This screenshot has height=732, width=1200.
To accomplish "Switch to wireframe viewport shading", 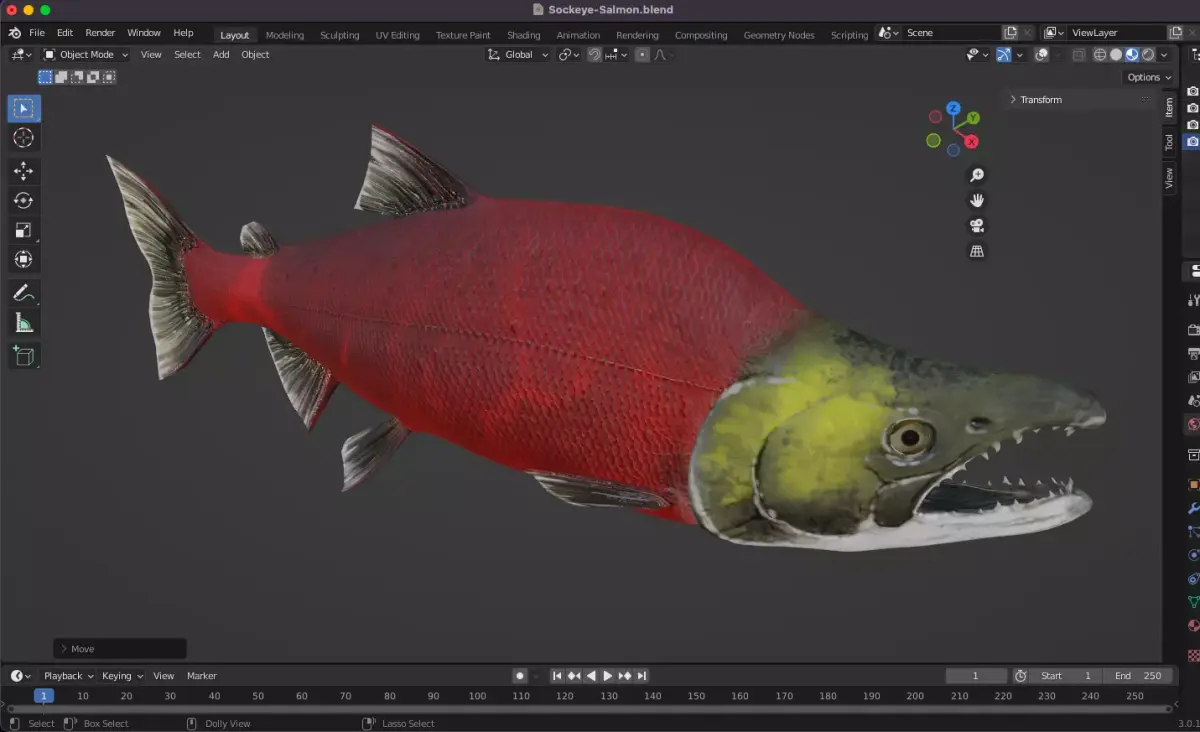I will point(1100,55).
